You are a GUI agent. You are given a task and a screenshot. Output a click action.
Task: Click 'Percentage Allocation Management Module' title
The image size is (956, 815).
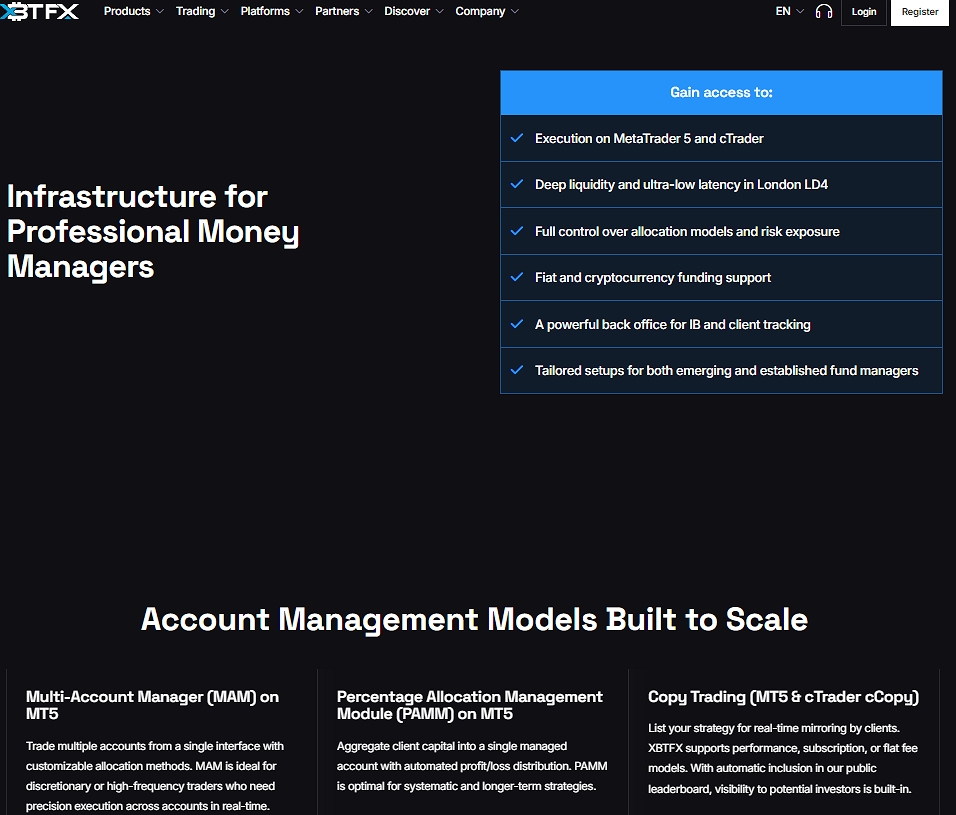coord(469,705)
